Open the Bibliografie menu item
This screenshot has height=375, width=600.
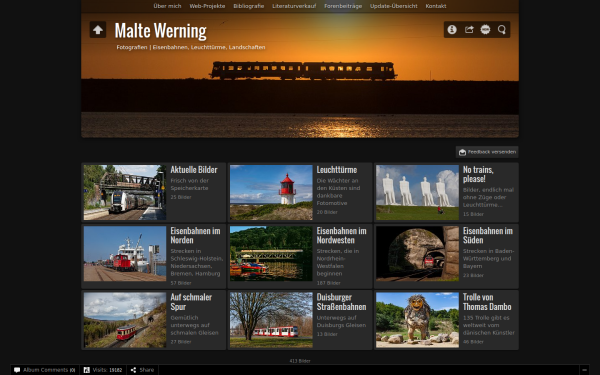249,6
